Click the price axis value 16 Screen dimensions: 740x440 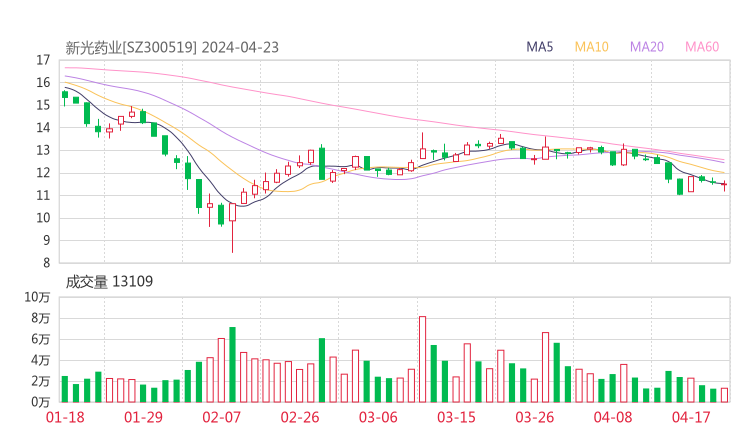[43, 83]
